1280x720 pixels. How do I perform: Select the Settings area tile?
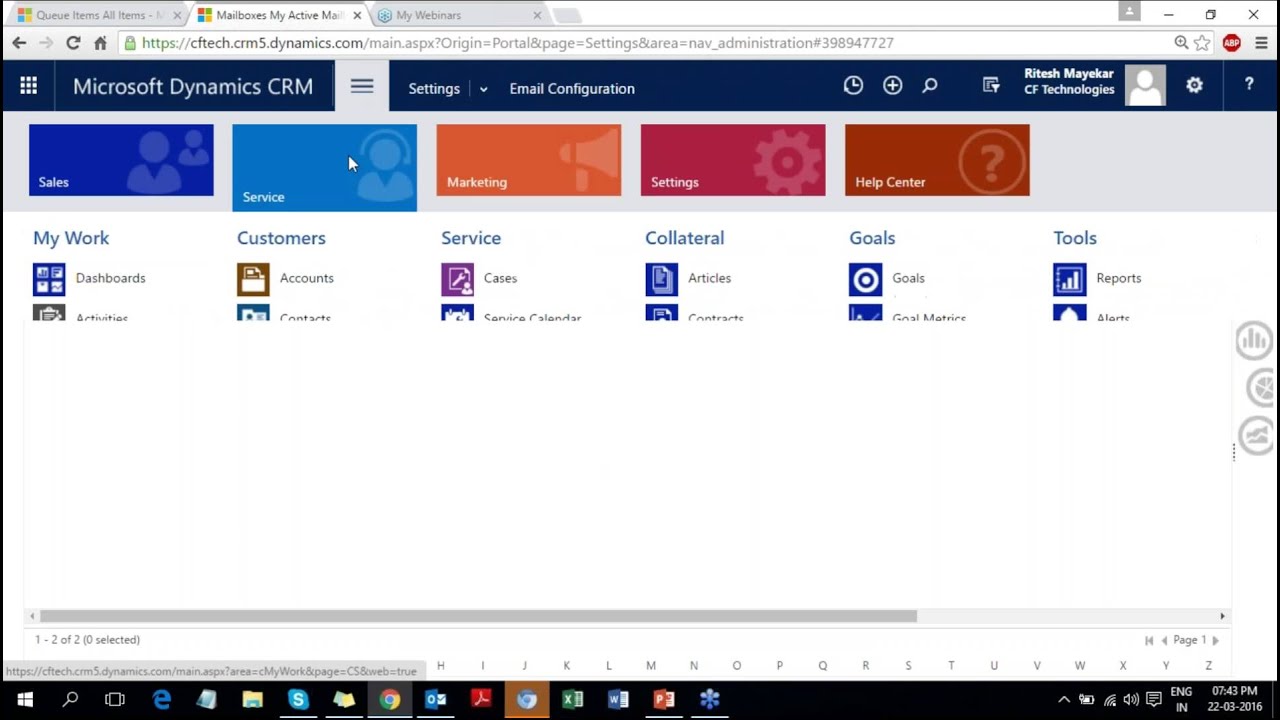733,160
